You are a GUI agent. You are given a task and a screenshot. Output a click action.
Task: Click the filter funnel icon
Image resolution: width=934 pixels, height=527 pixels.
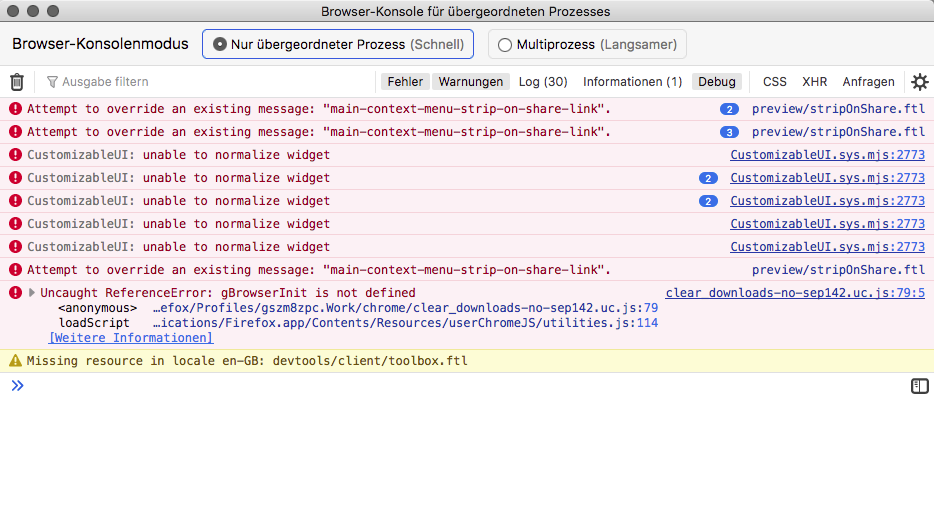point(52,82)
